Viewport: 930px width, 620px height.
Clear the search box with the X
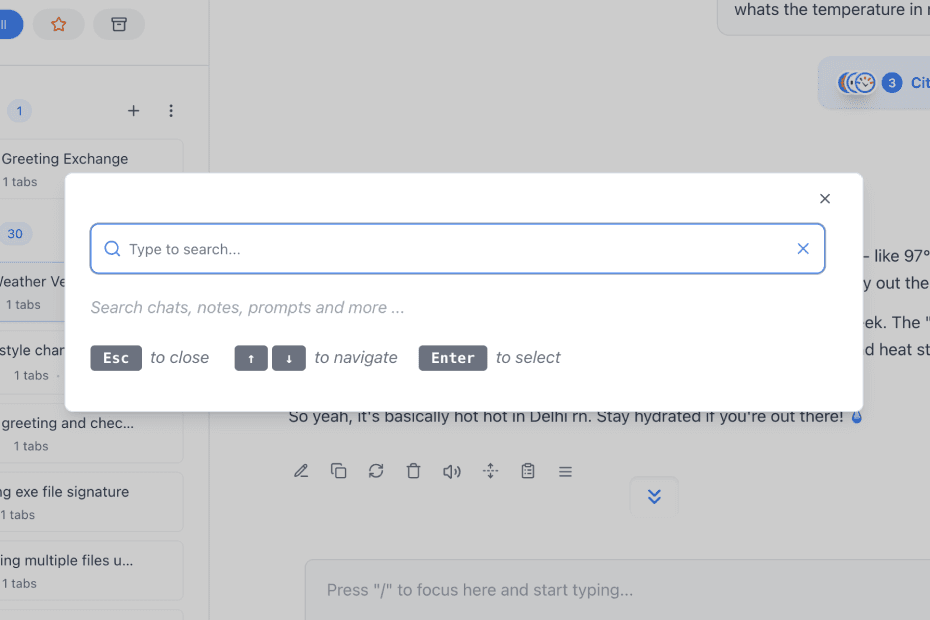803,248
